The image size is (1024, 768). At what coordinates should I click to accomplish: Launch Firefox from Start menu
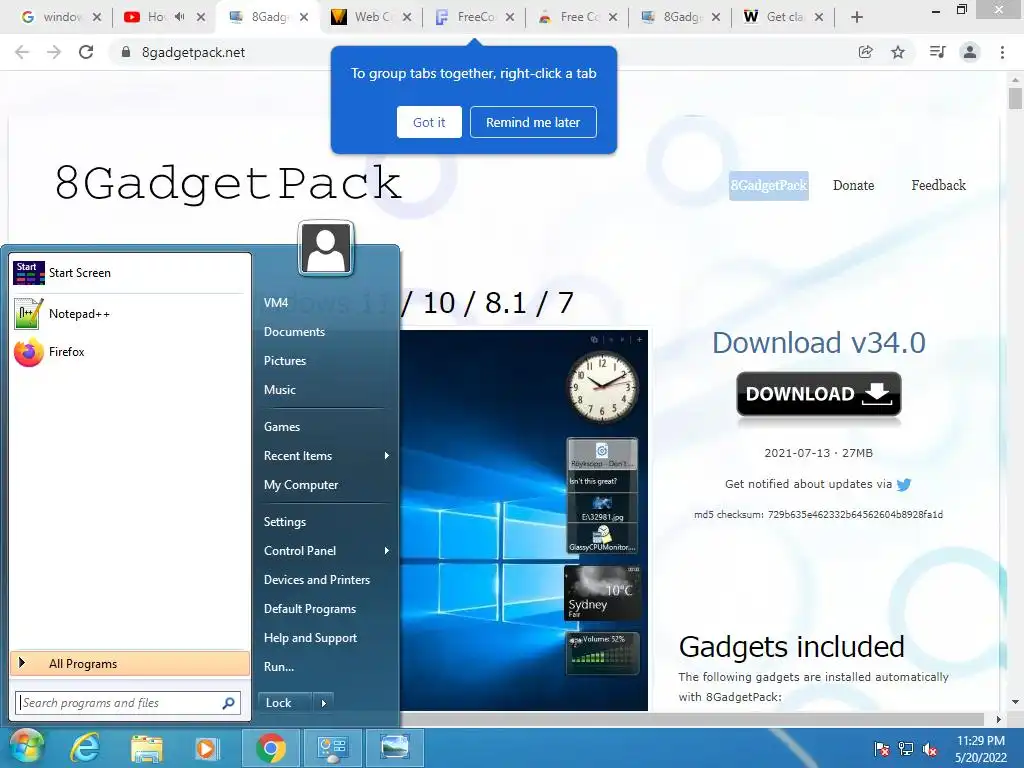[130, 352]
